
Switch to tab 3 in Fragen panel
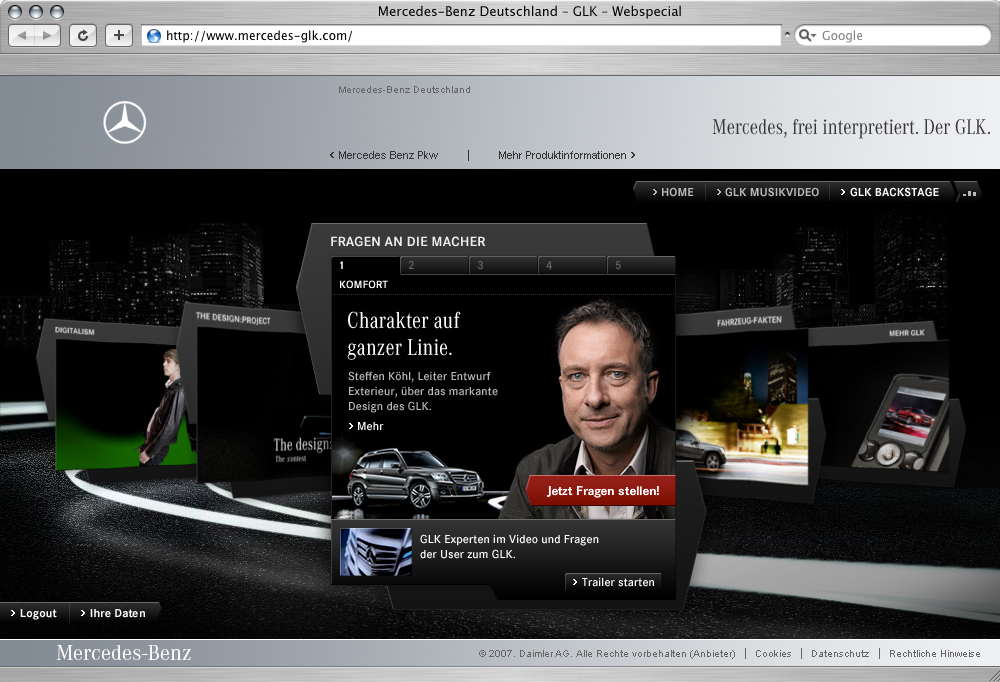click(x=503, y=265)
